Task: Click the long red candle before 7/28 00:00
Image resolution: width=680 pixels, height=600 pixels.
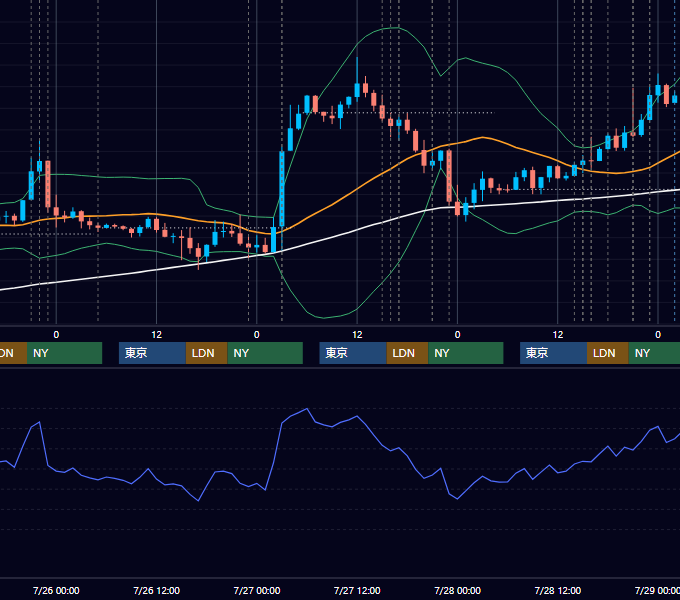Action: pos(449,176)
